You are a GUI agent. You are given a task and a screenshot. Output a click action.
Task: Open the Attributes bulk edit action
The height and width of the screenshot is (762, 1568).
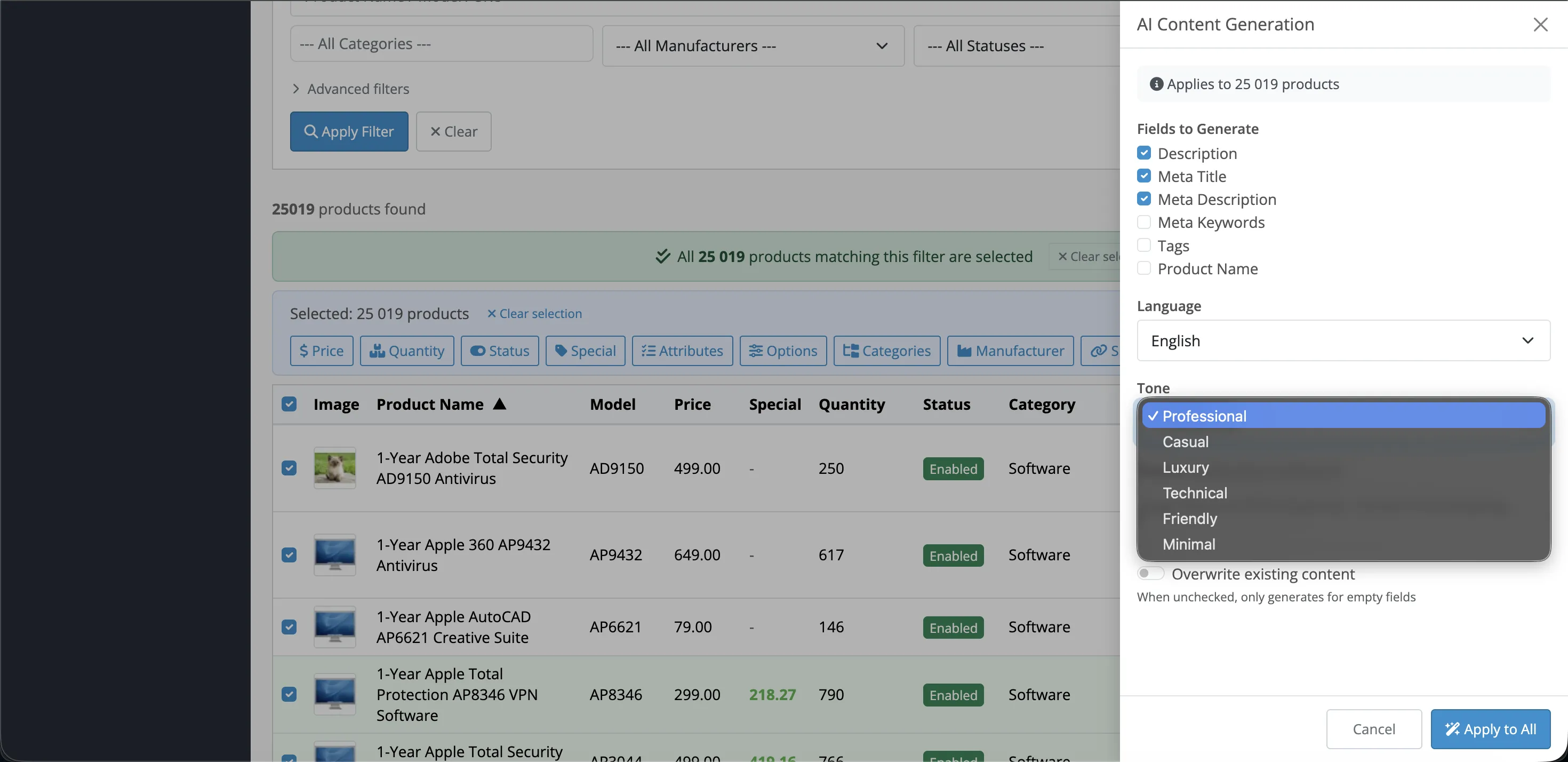pyautogui.click(x=682, y=351)
